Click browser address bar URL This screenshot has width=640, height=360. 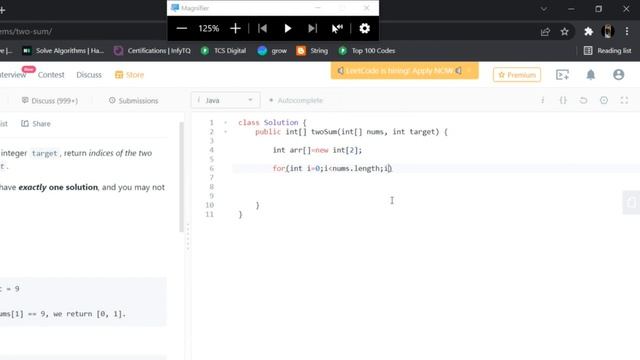click(x=26, y=31)
